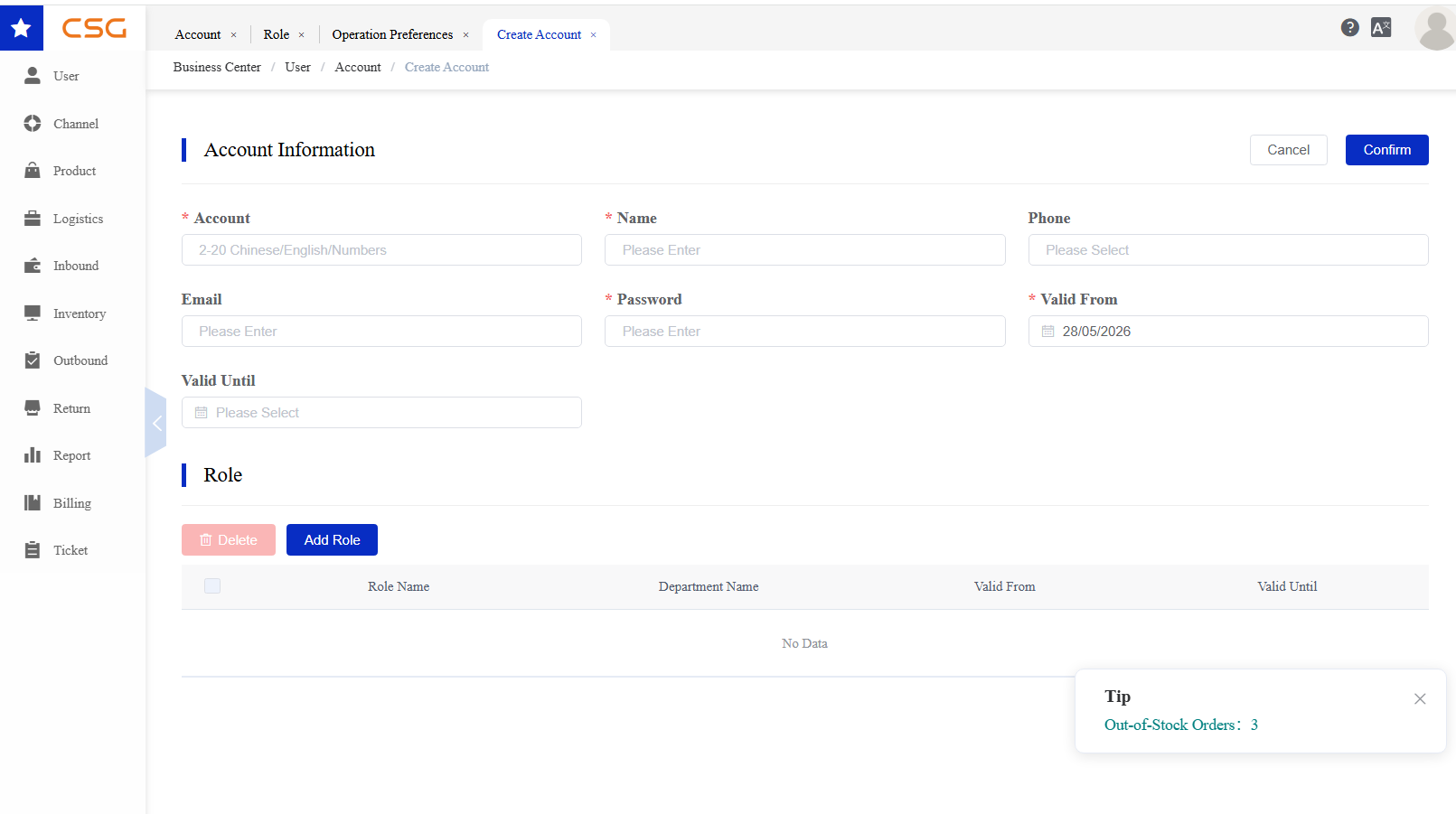The image size is (1456, 814).
Task: Switch to the Operation Preferences tab
Action: [392, 35]
